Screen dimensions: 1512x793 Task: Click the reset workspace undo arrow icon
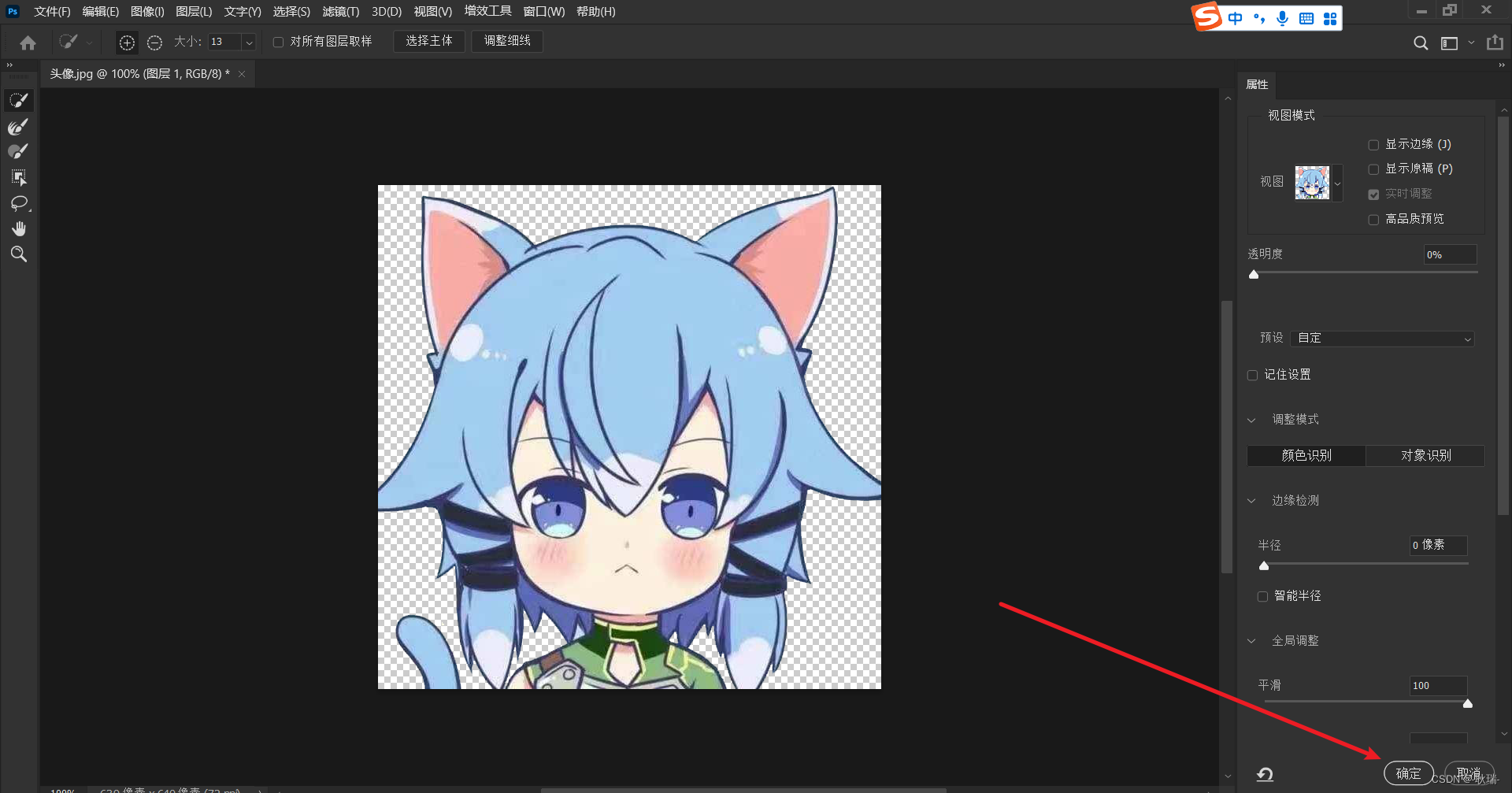tap(1265, 774)
